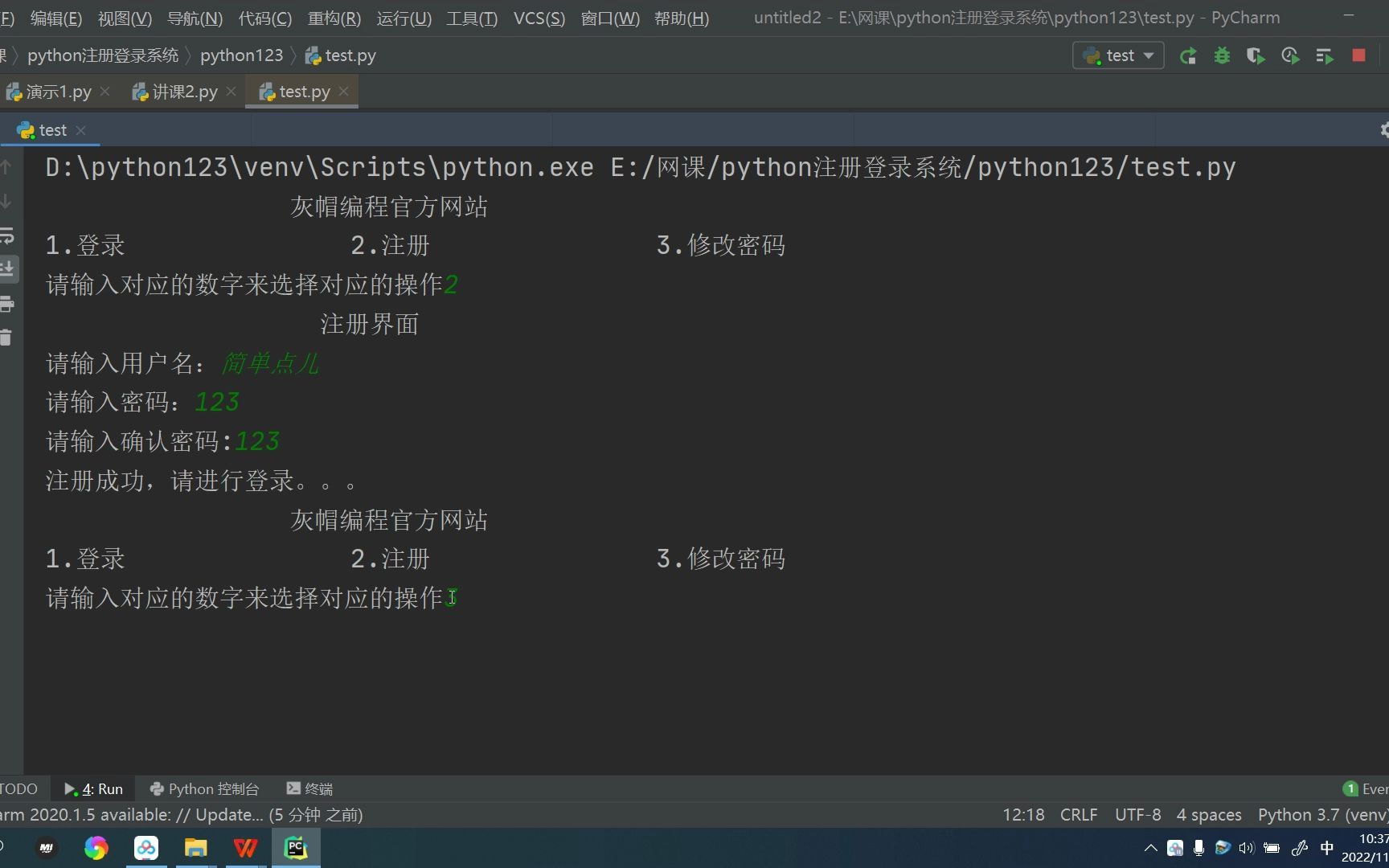1389x868 pixels.
Task: Toggle scroll to end in Run console
Action: 8,268
